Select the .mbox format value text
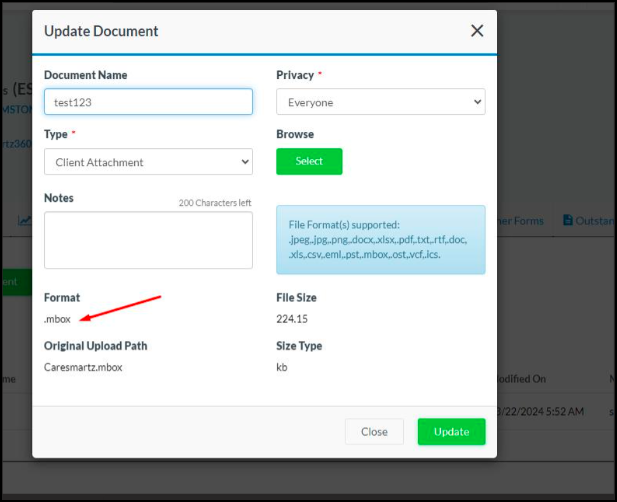 click(x=58, y=319)
